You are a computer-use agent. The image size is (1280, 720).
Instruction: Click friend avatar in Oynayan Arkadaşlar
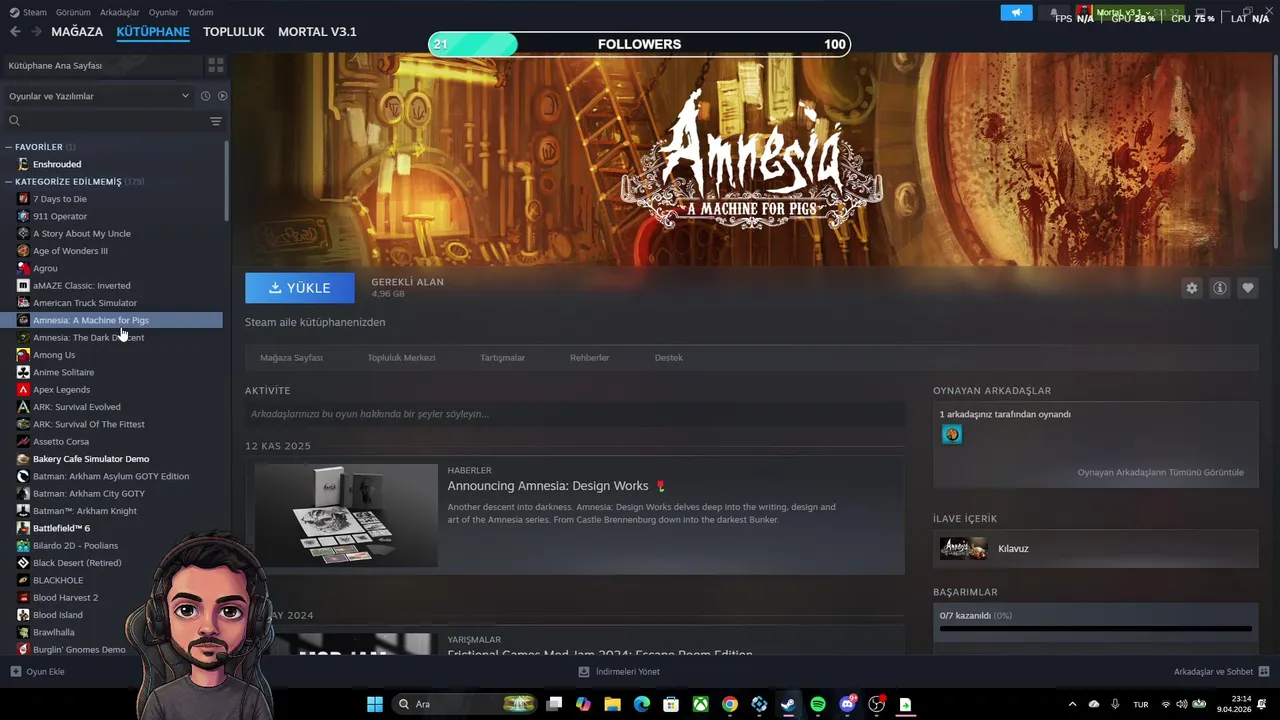pos(952,434)
